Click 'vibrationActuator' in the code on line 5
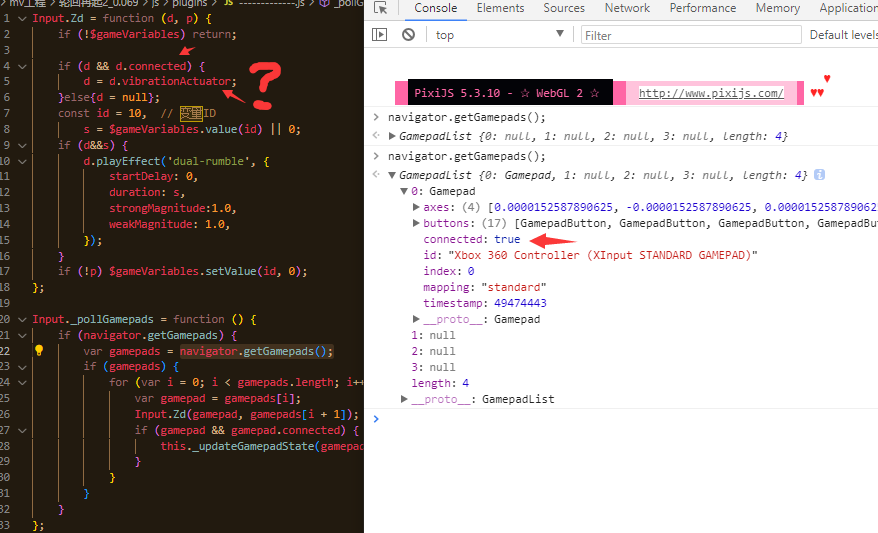The height and width of the screenshot is (533, 878). click(176, 81)
